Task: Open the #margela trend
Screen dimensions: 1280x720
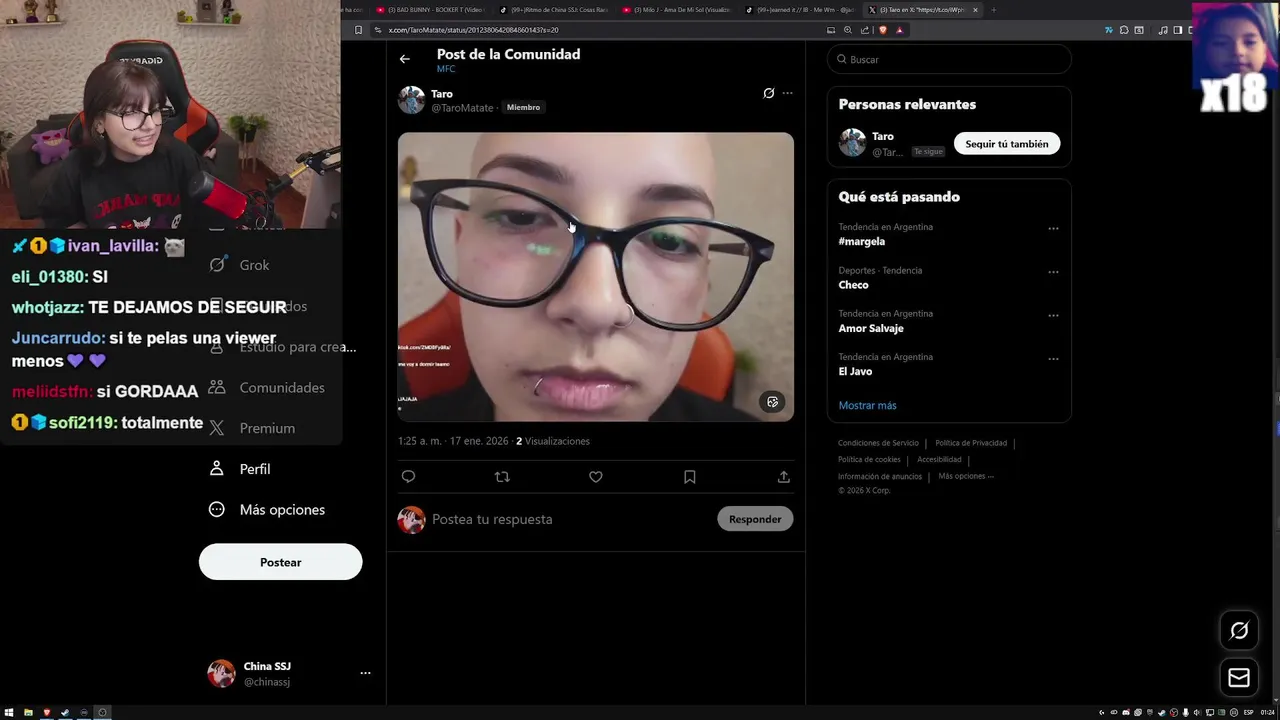Action: pos(862,241)
